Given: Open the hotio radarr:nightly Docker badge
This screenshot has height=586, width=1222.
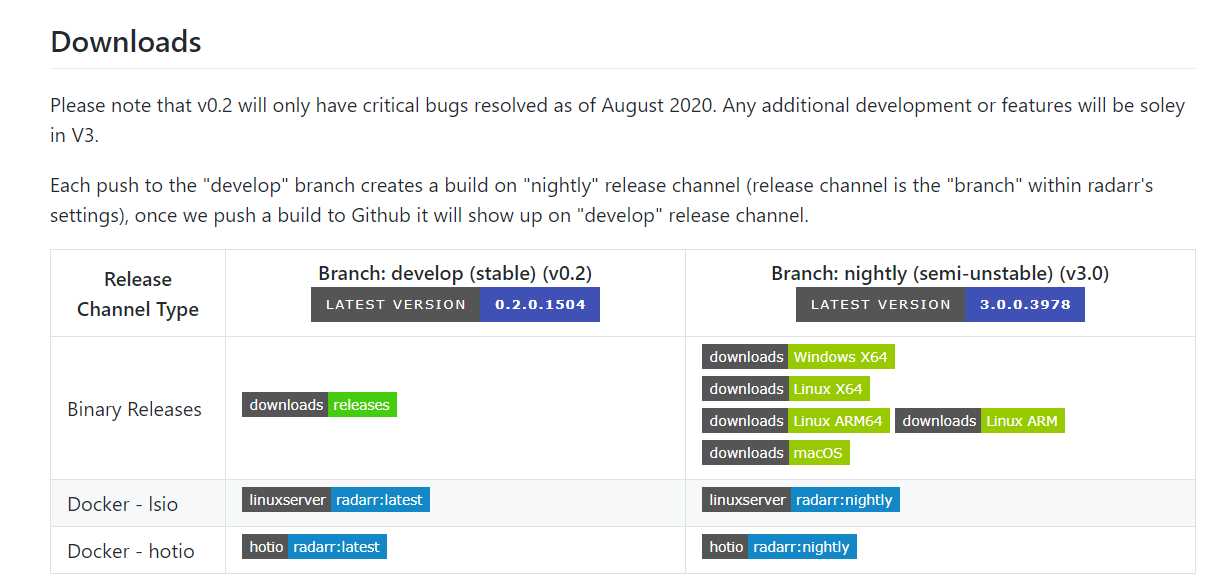Looking at the screenshot, I should coord(778,546).
